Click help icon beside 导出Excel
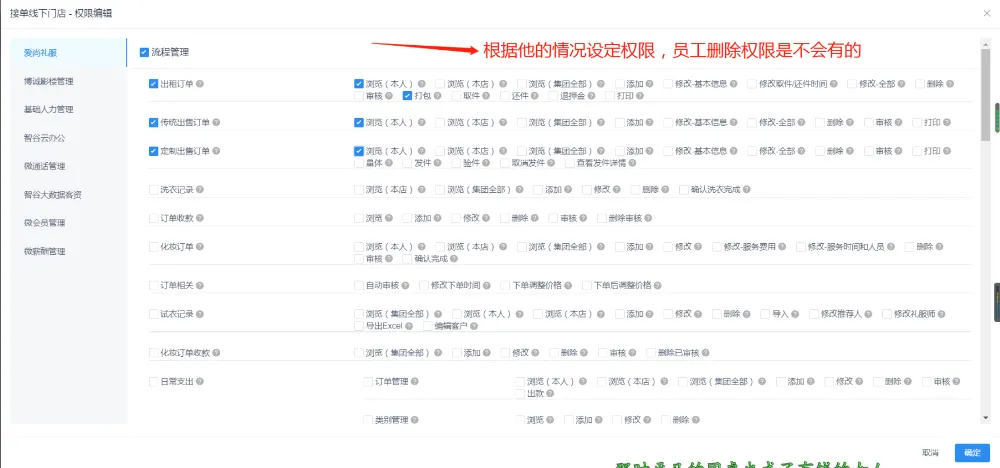 click(x=410, y=326)
